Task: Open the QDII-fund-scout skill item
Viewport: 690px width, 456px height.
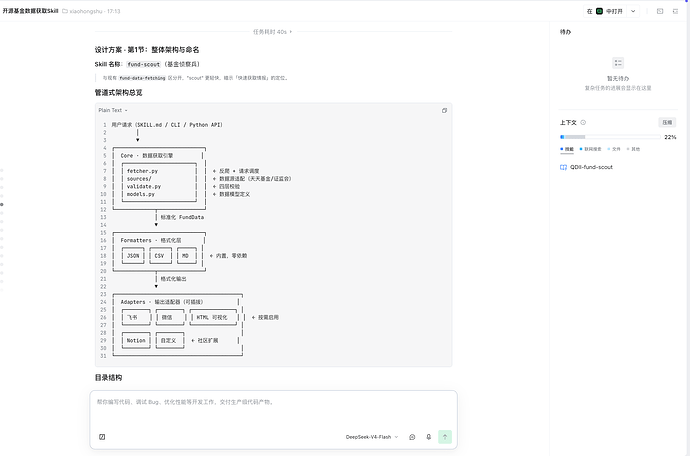Action: tap(586, 167)
